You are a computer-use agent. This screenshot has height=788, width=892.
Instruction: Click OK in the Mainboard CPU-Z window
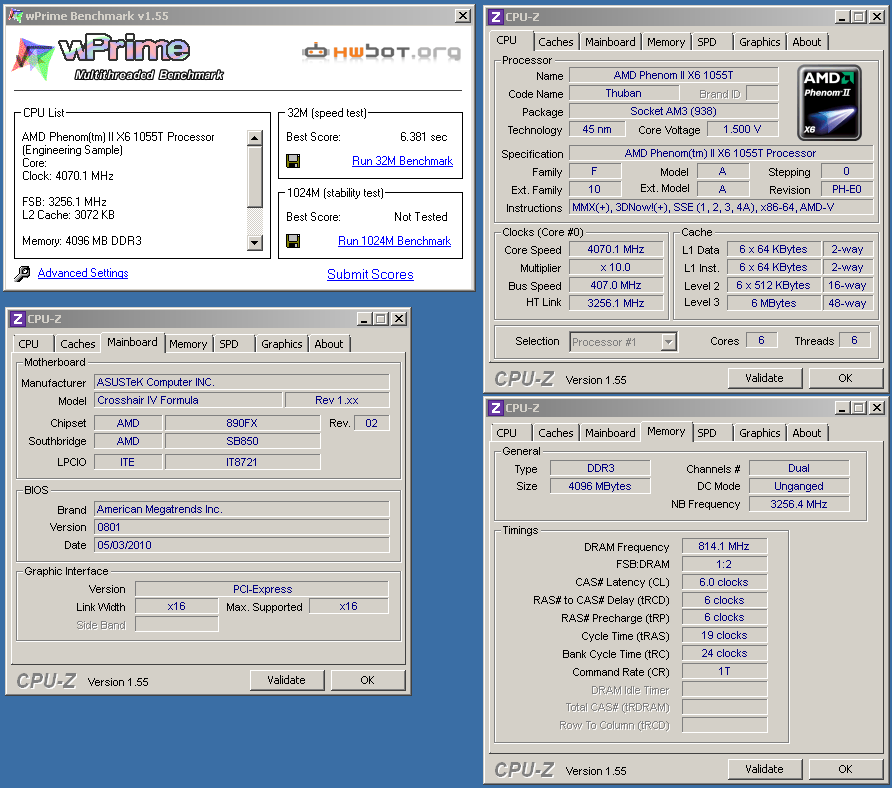click(367, 680)
